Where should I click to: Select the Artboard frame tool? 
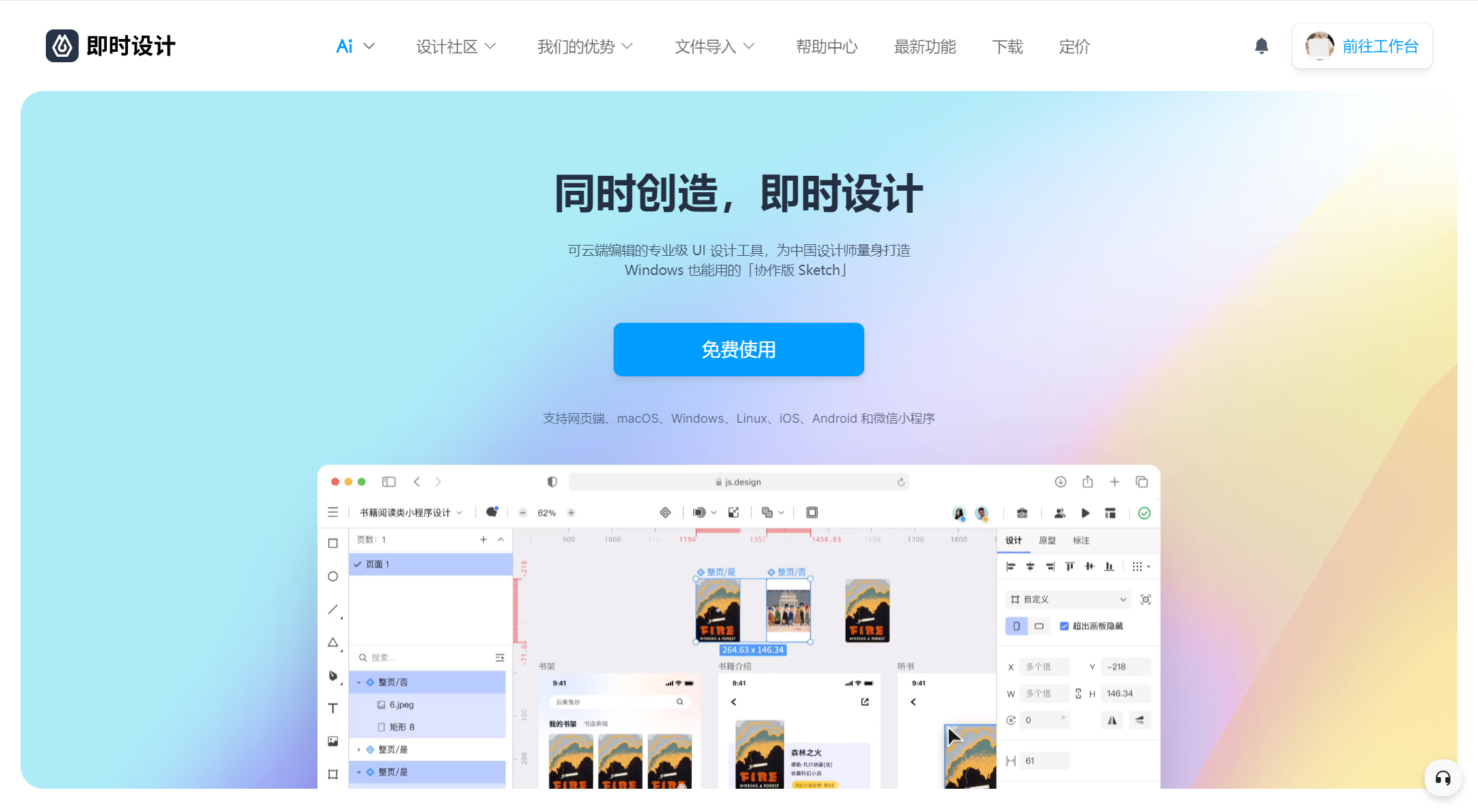click(333, 774)
